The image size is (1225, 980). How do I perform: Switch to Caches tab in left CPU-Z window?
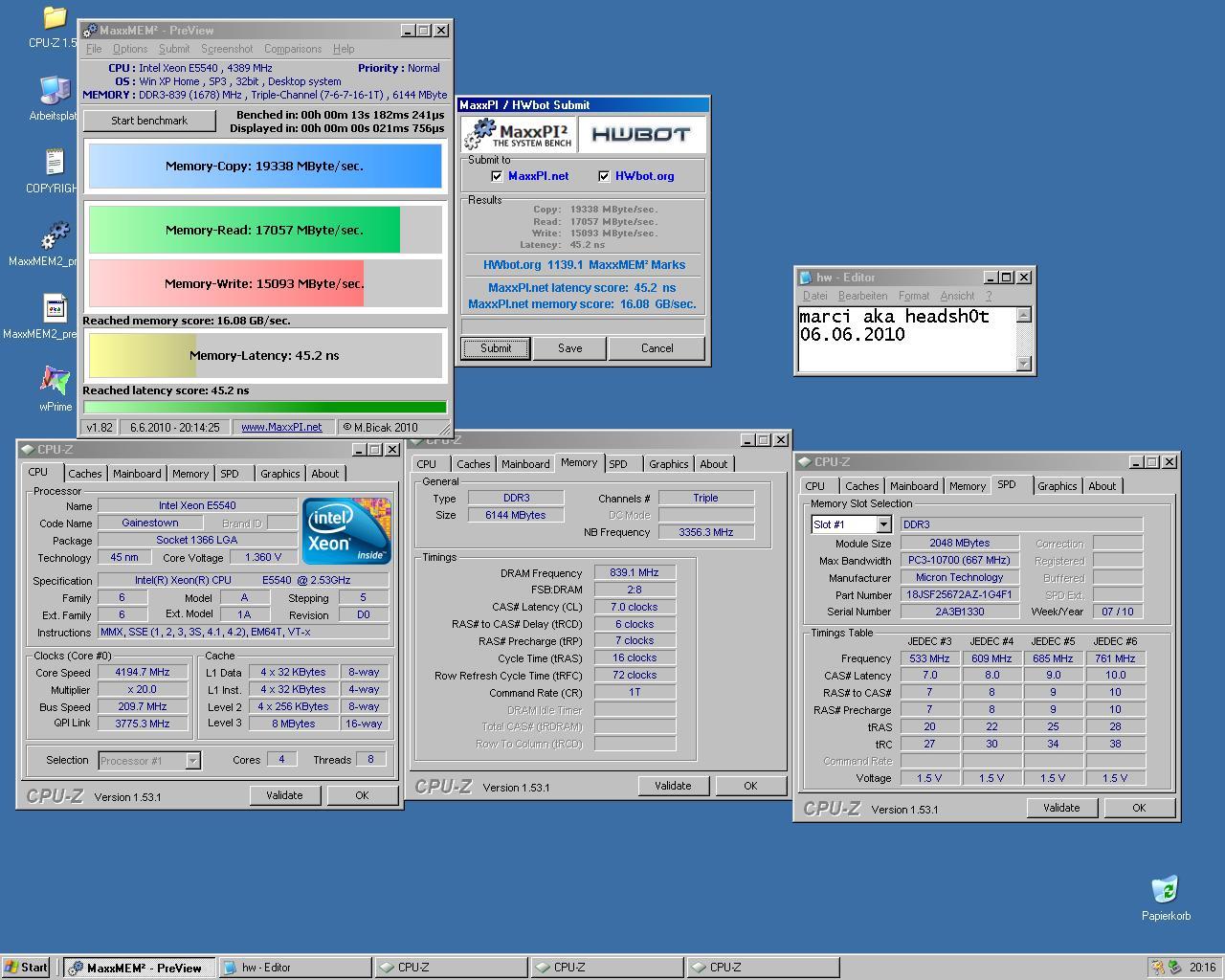pos(84,474)
